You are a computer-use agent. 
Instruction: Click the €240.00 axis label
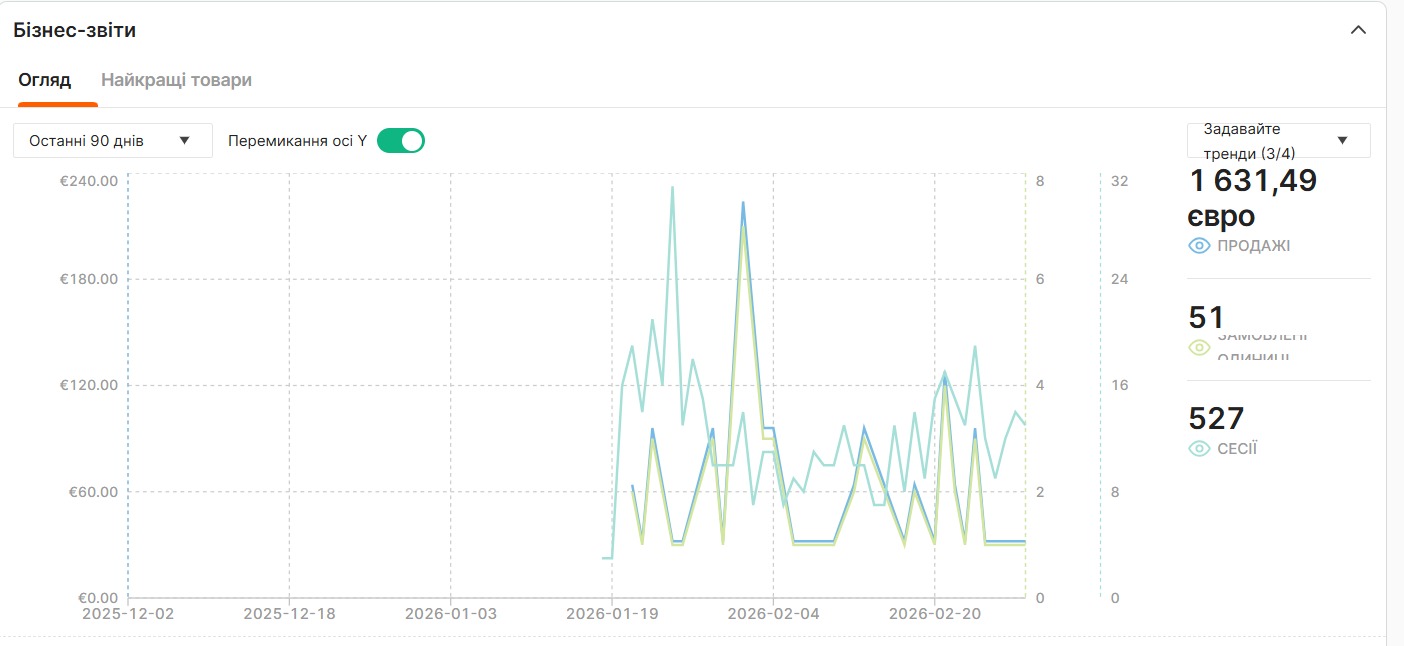coord(89,181)
